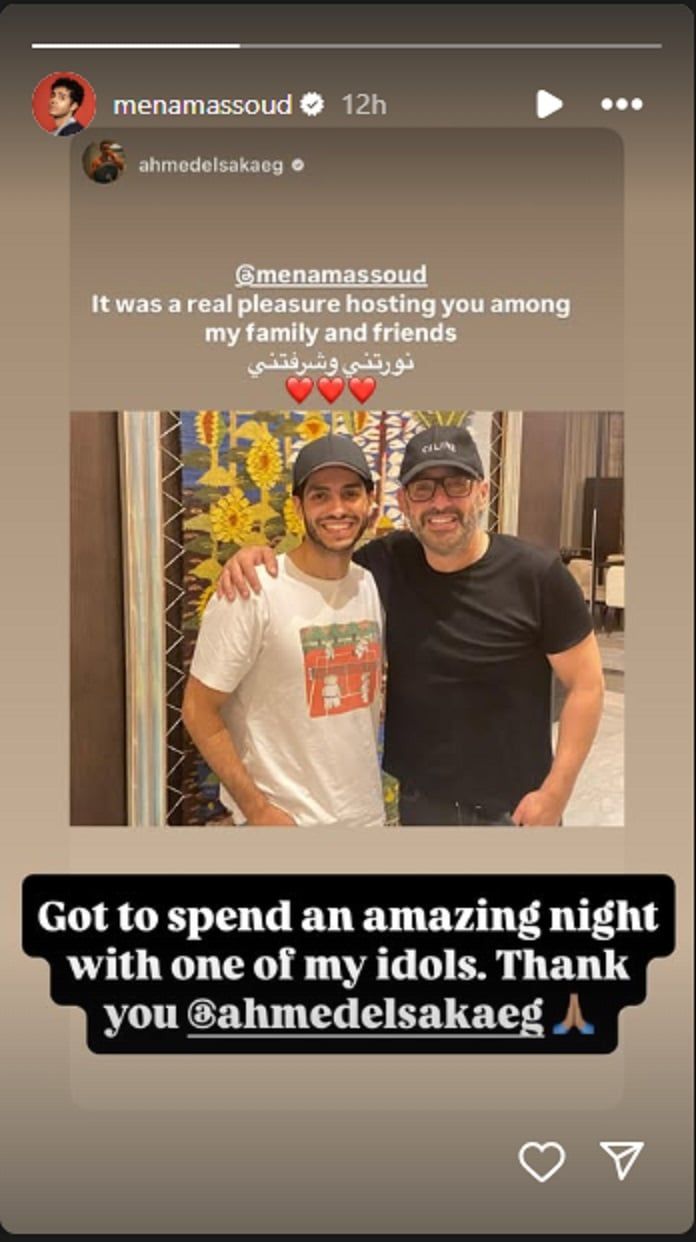
Task: Click the unfilled portion of the progress bar
Action: click(451, 45)
